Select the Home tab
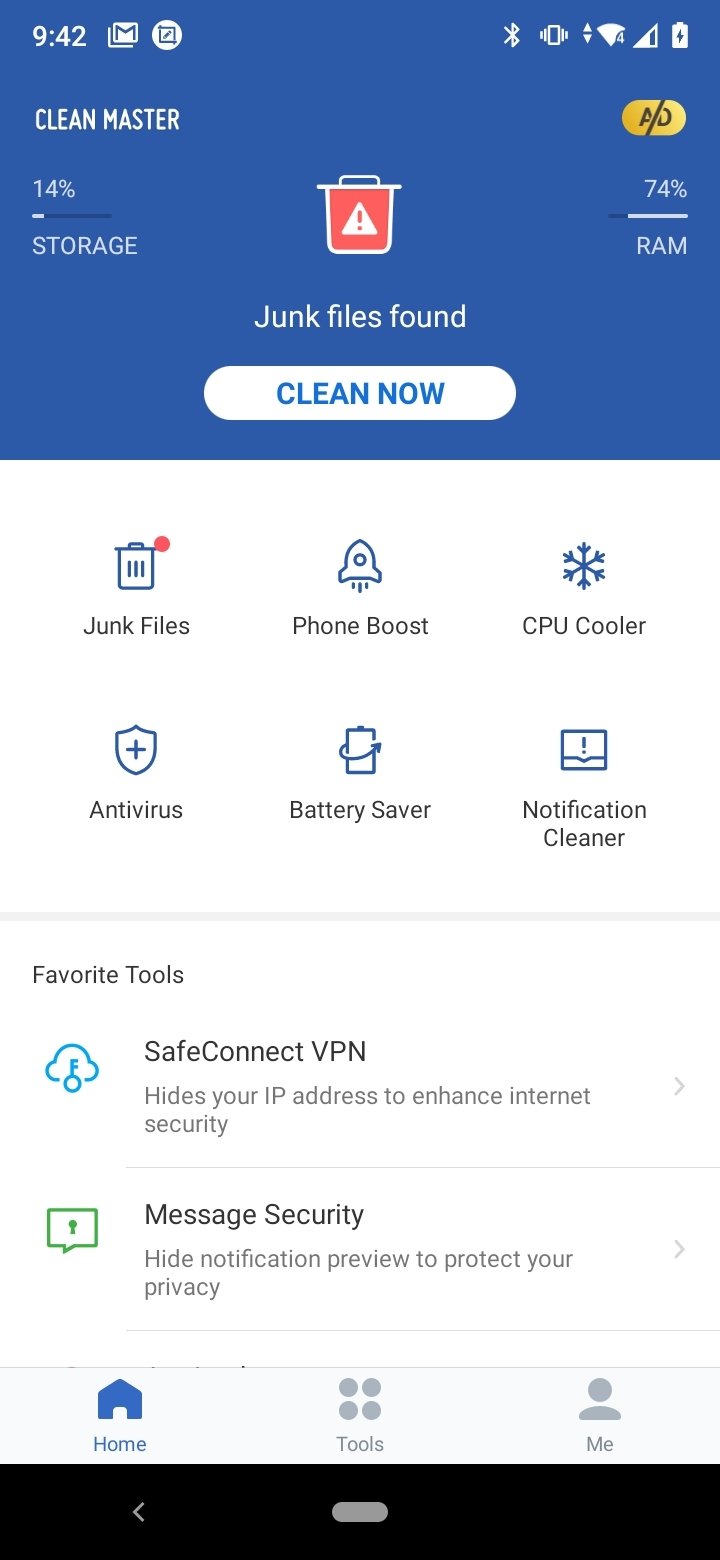The width and height of the screenshot is (720, 1560). click(120, 1415)
